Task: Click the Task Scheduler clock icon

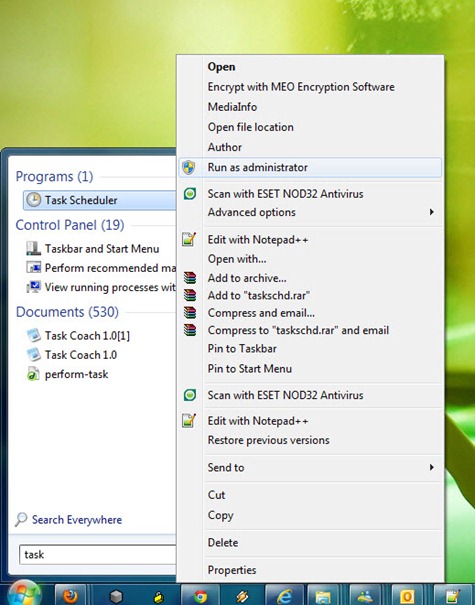Action: tap(34, 200)
